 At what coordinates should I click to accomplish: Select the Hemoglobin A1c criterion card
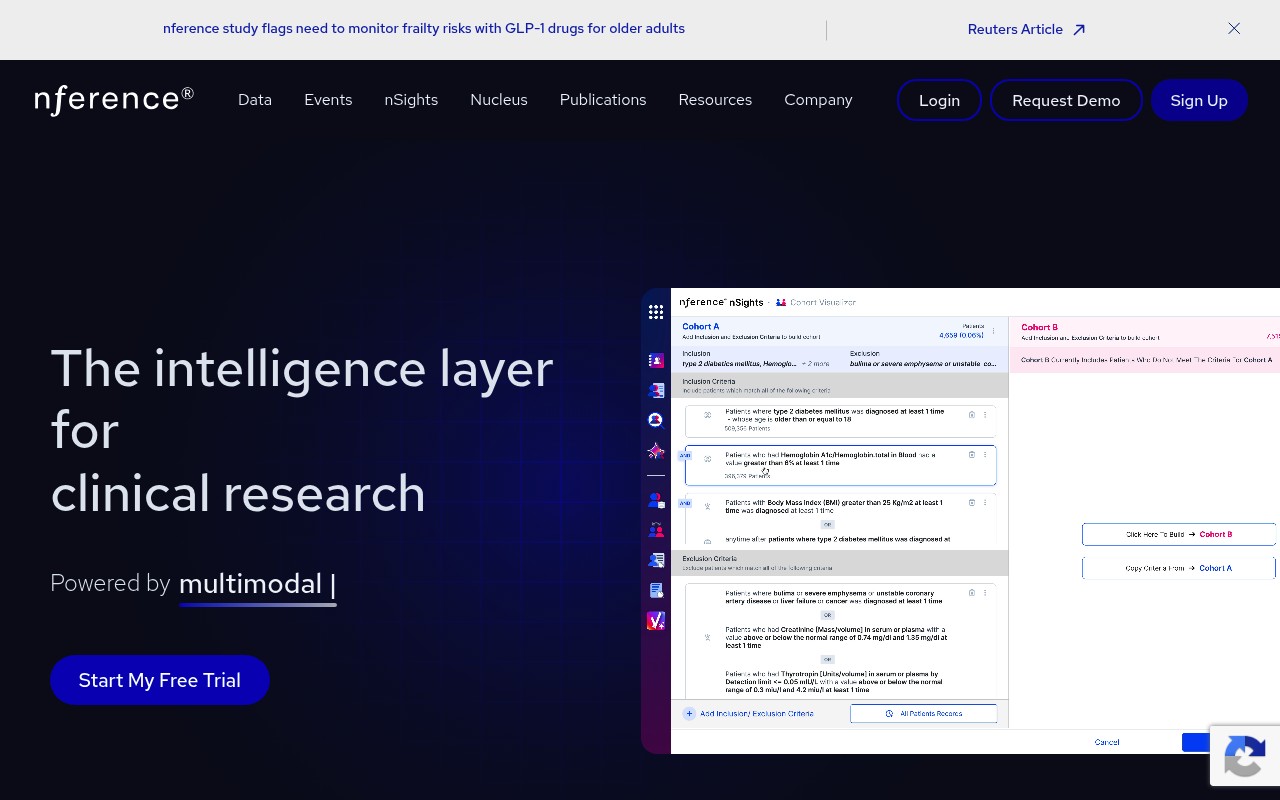click(840, 465)
